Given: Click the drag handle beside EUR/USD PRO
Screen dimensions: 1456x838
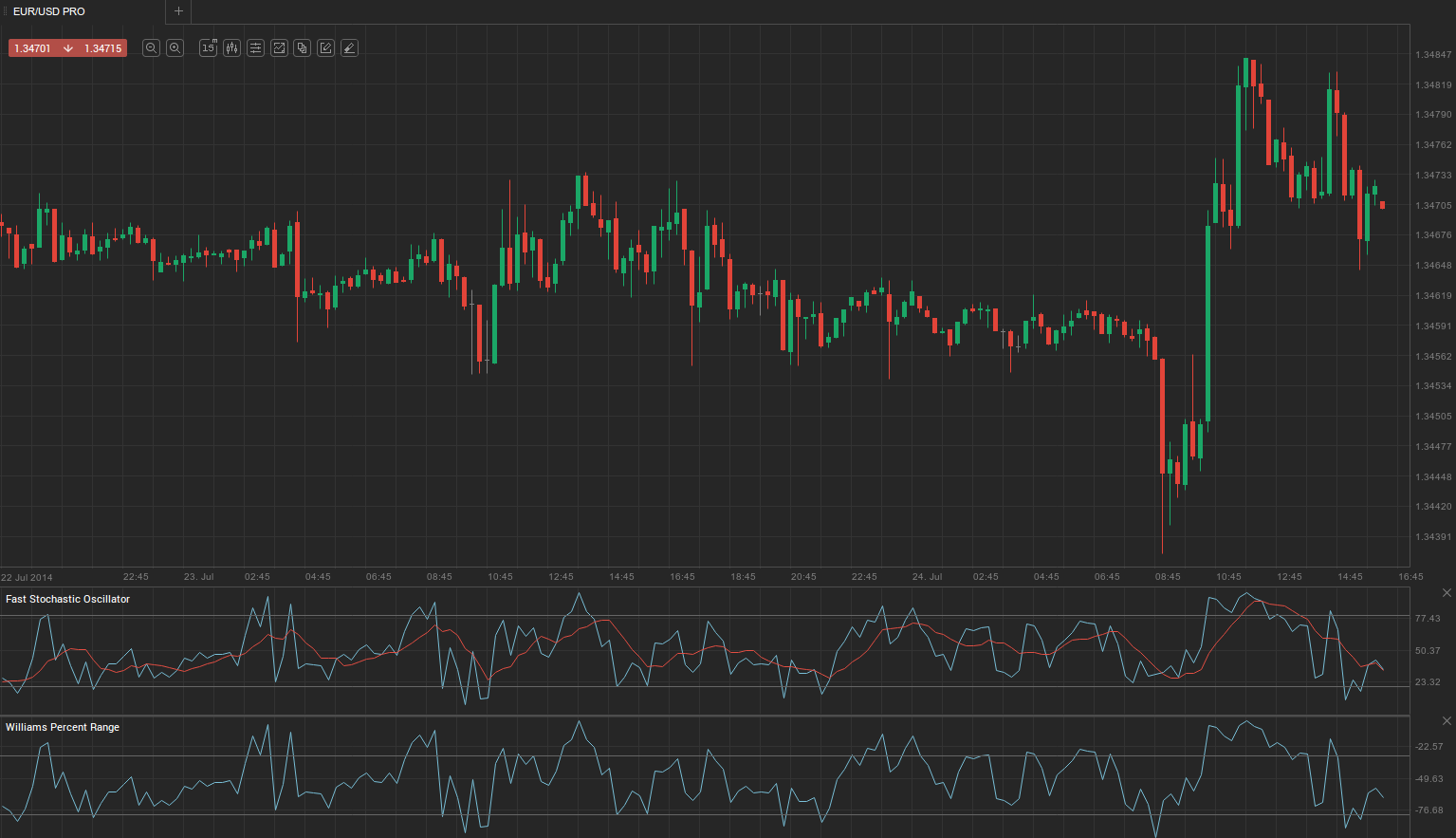Looking at the screenshot, I should tap(5, 11).
